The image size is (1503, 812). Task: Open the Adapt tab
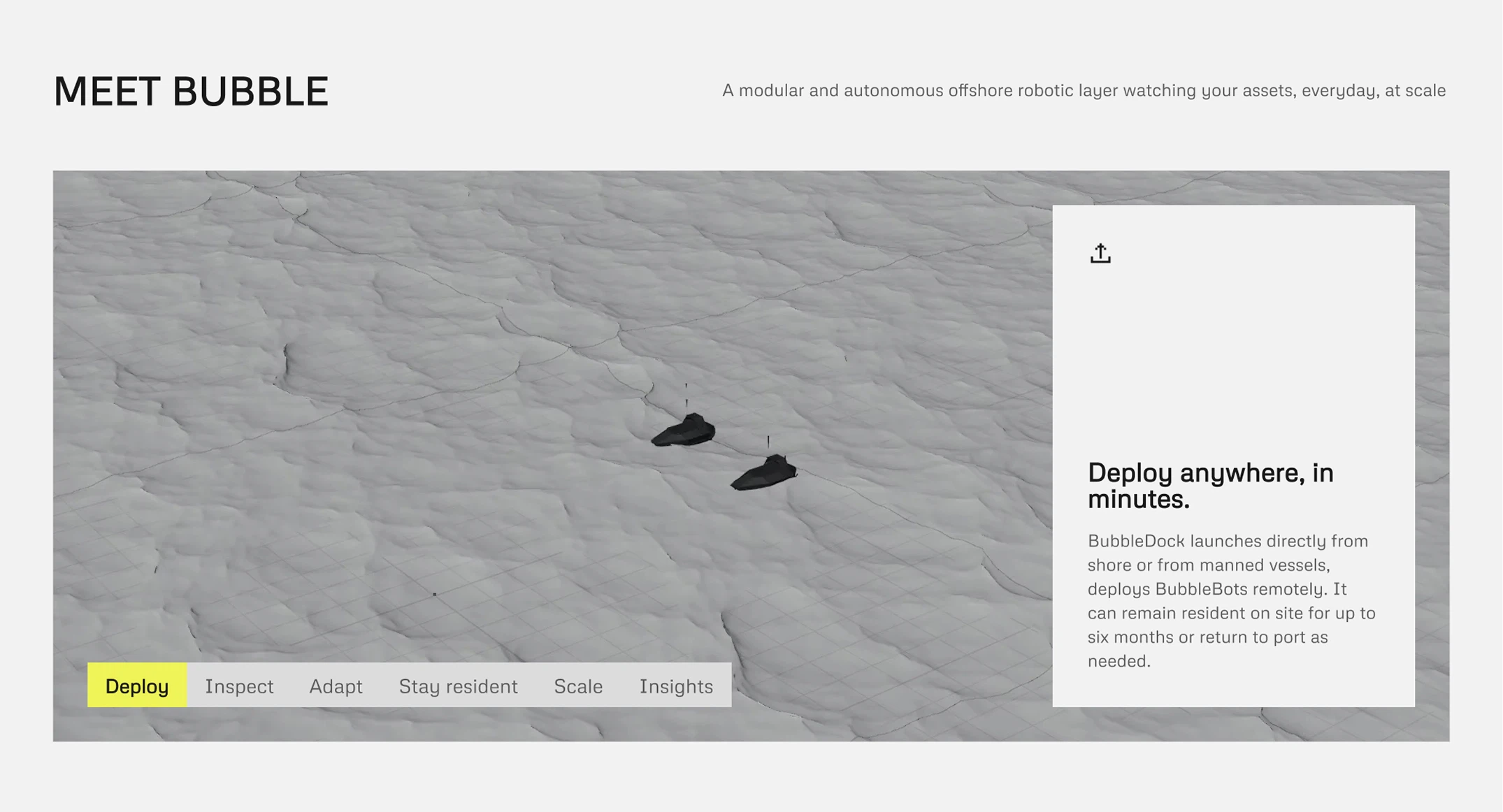coord(336,685)
